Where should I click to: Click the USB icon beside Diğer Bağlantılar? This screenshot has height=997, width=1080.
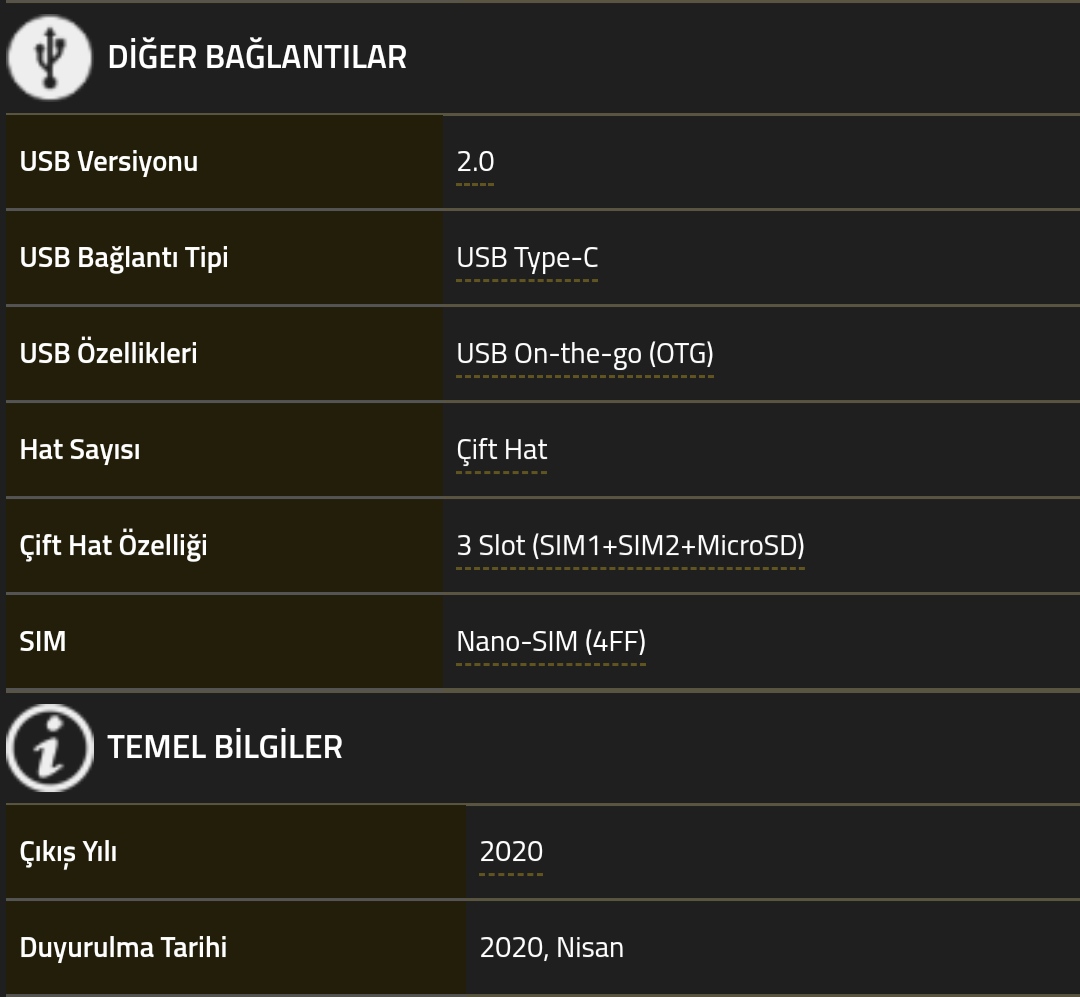(49, 57)
